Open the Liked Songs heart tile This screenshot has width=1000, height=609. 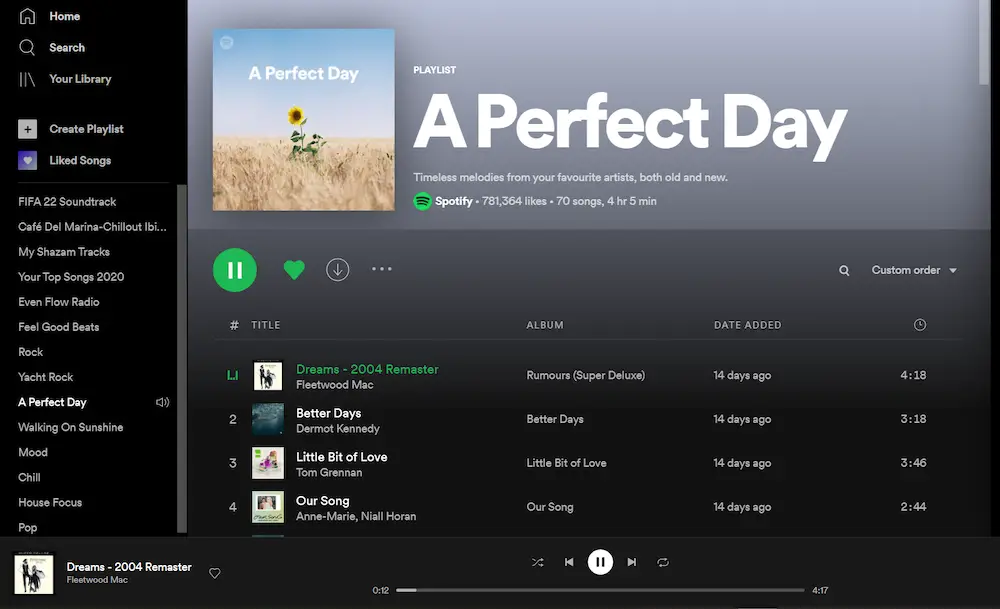pos(27,161)
